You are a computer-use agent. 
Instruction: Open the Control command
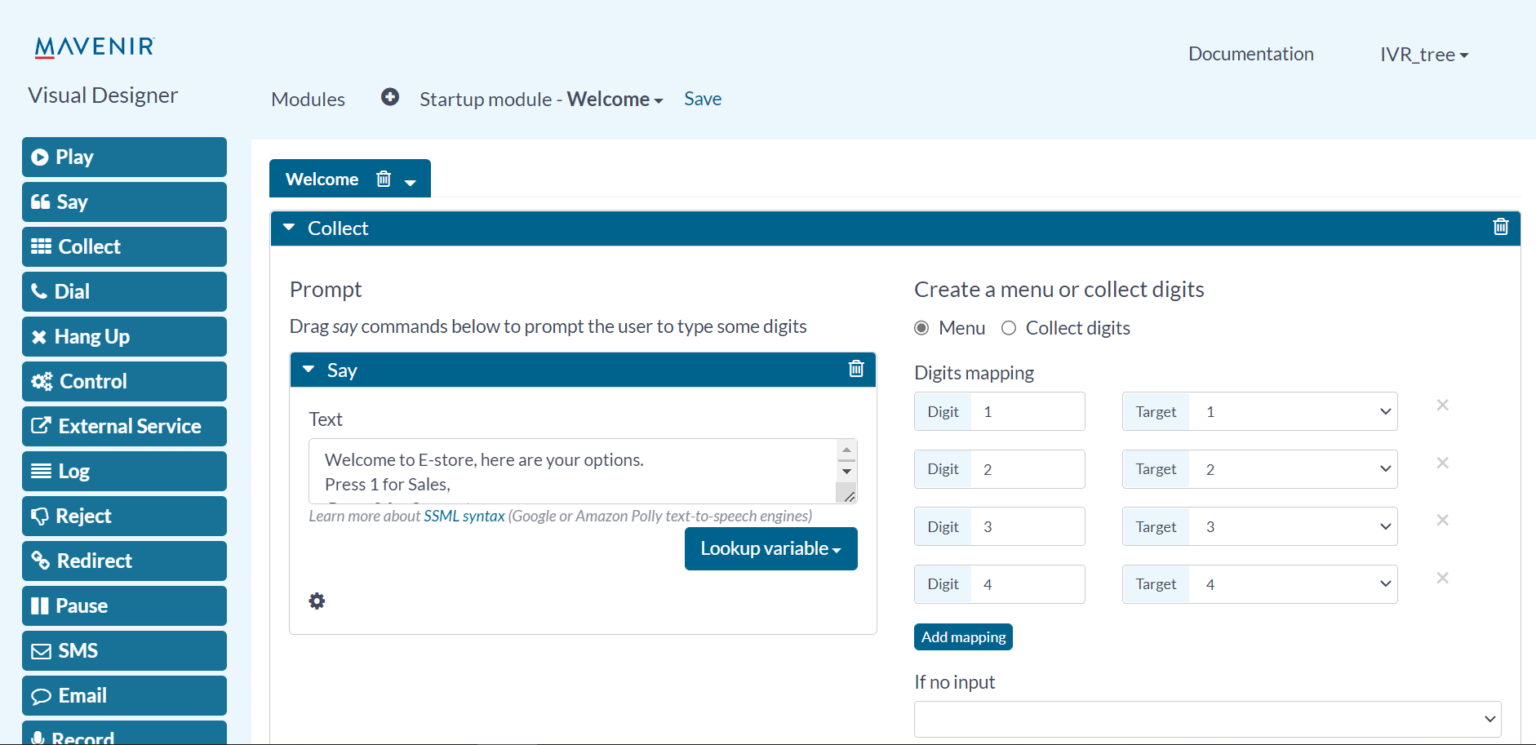pyautogui.click(x=124, y=381)
